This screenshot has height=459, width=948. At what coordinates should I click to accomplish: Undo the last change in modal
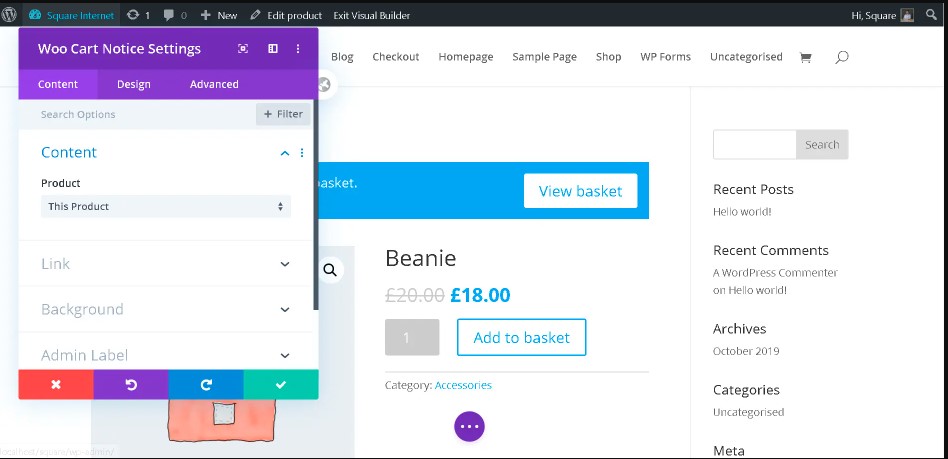[131, 385]
